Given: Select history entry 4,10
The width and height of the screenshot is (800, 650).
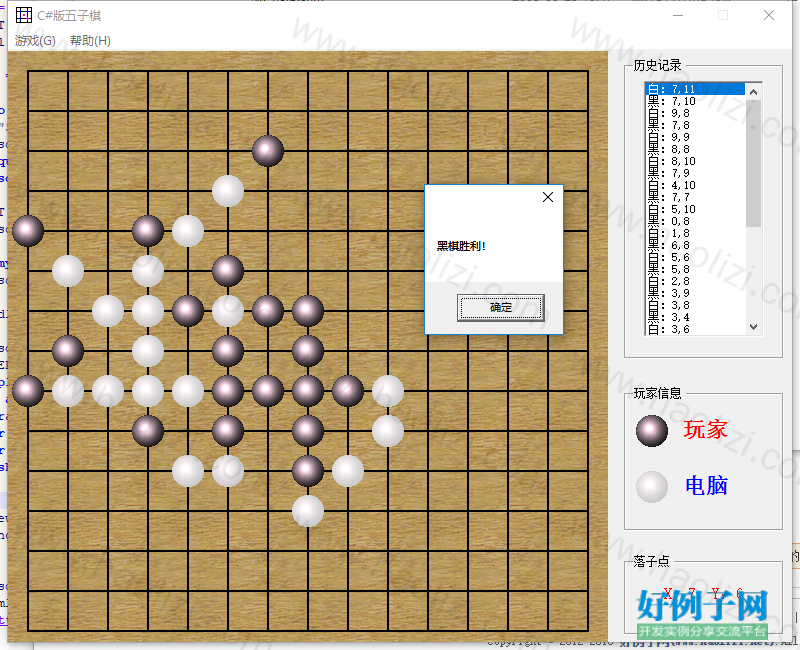Looking at the screenshot, I should 695,185.
